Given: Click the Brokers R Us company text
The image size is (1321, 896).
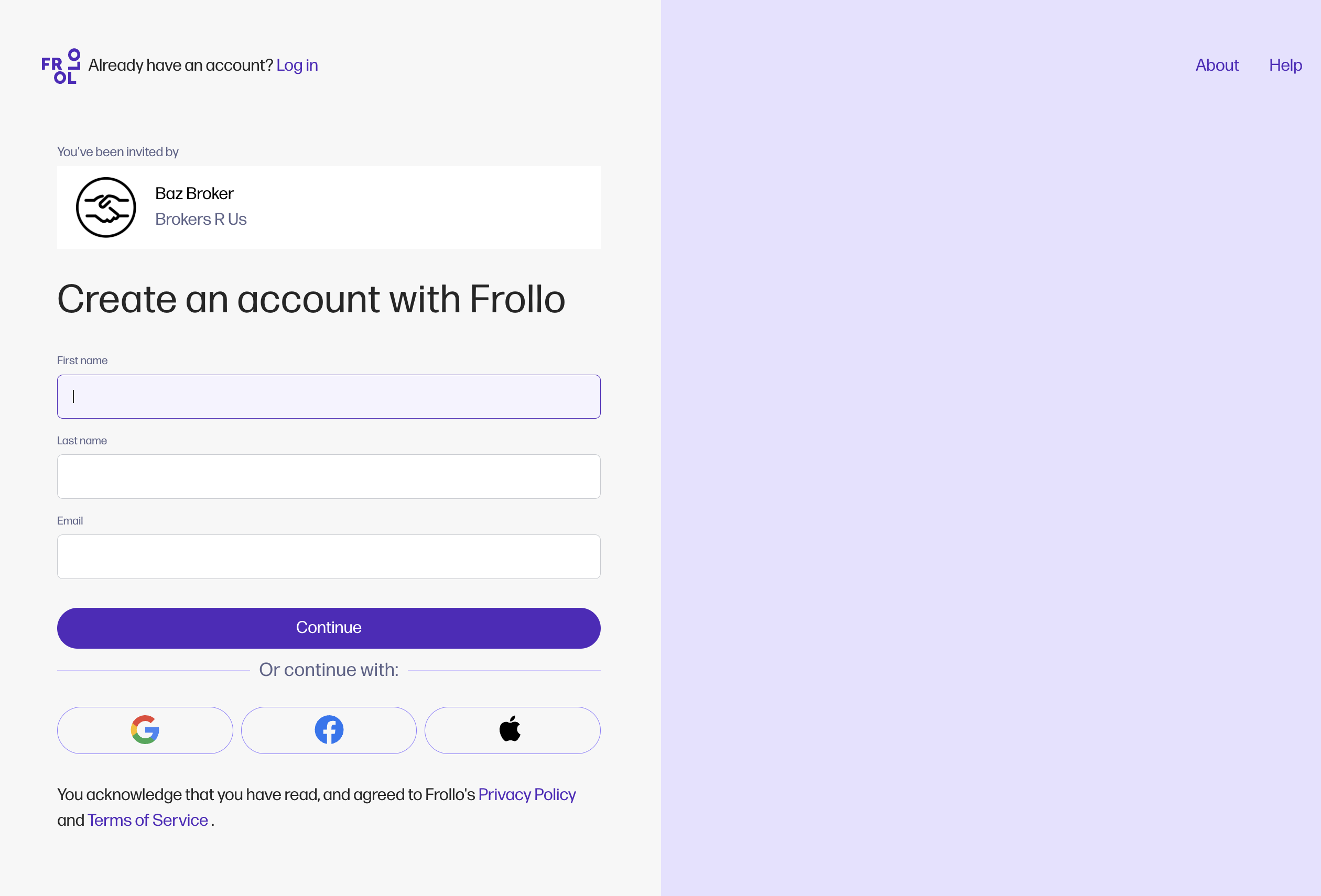Looking at the screenshot, I should pos(201,220).
